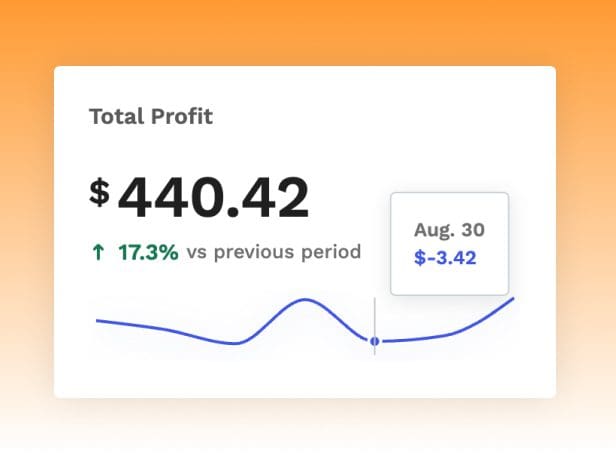Click the lowest dip left of chart peak

click(x=236, y=343)
